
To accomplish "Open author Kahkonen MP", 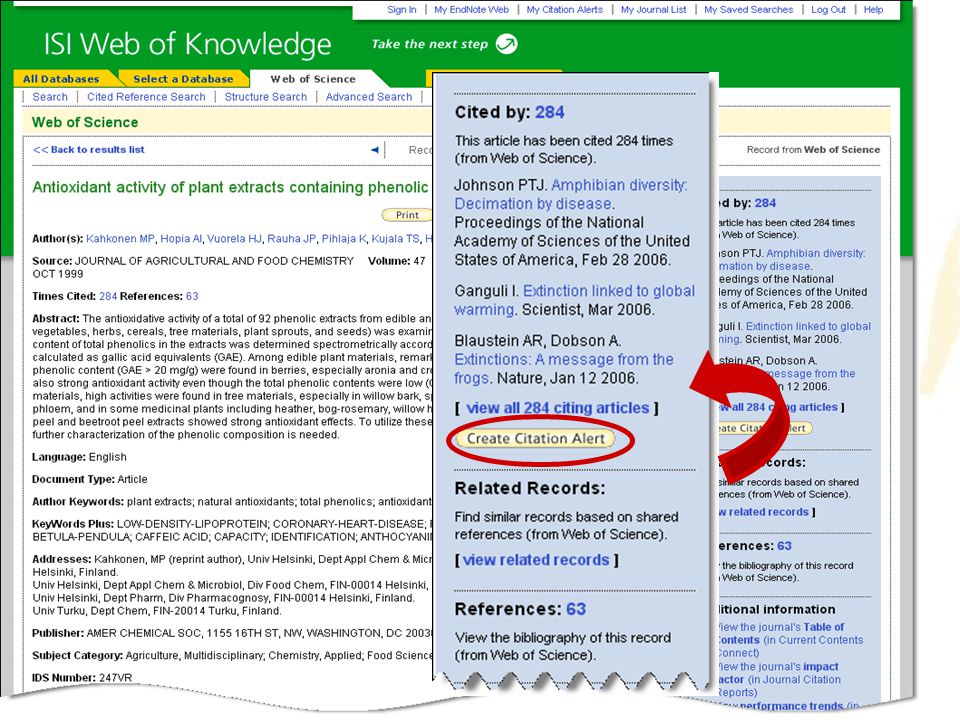I will (x=120, y=239).
